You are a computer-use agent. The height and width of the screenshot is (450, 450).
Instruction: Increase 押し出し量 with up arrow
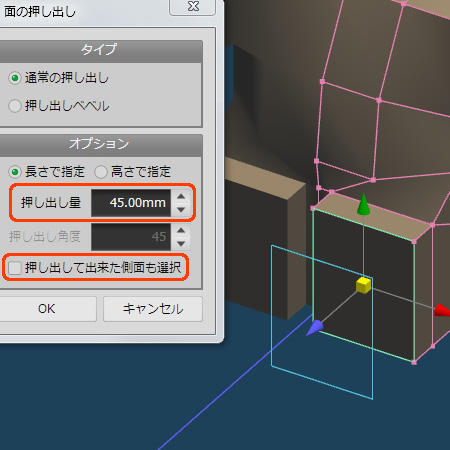[x=181, y=196]
